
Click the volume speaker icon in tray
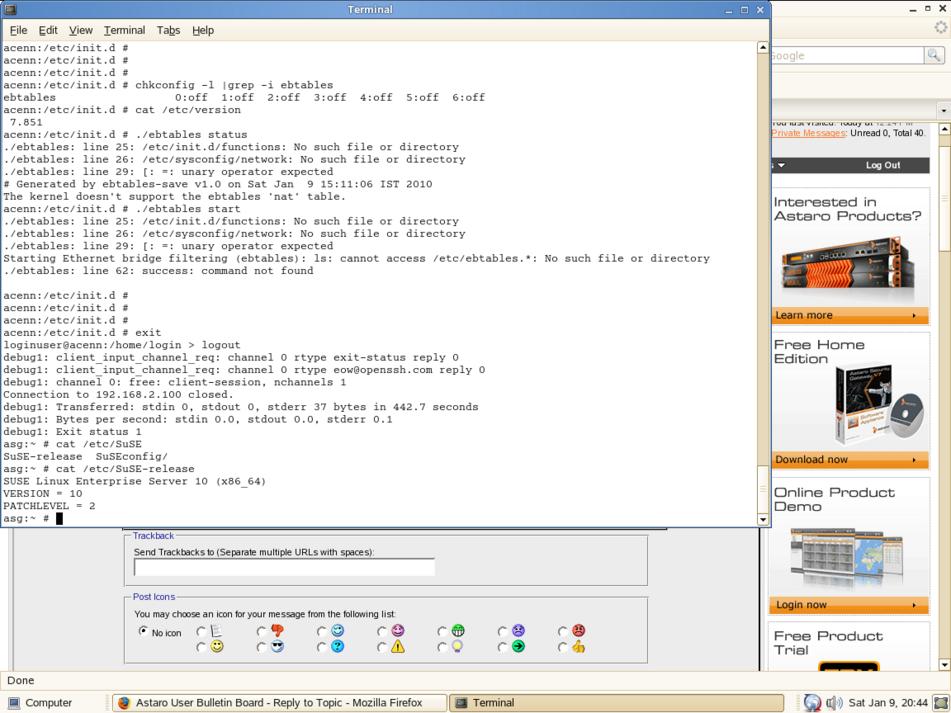[834, 703]
